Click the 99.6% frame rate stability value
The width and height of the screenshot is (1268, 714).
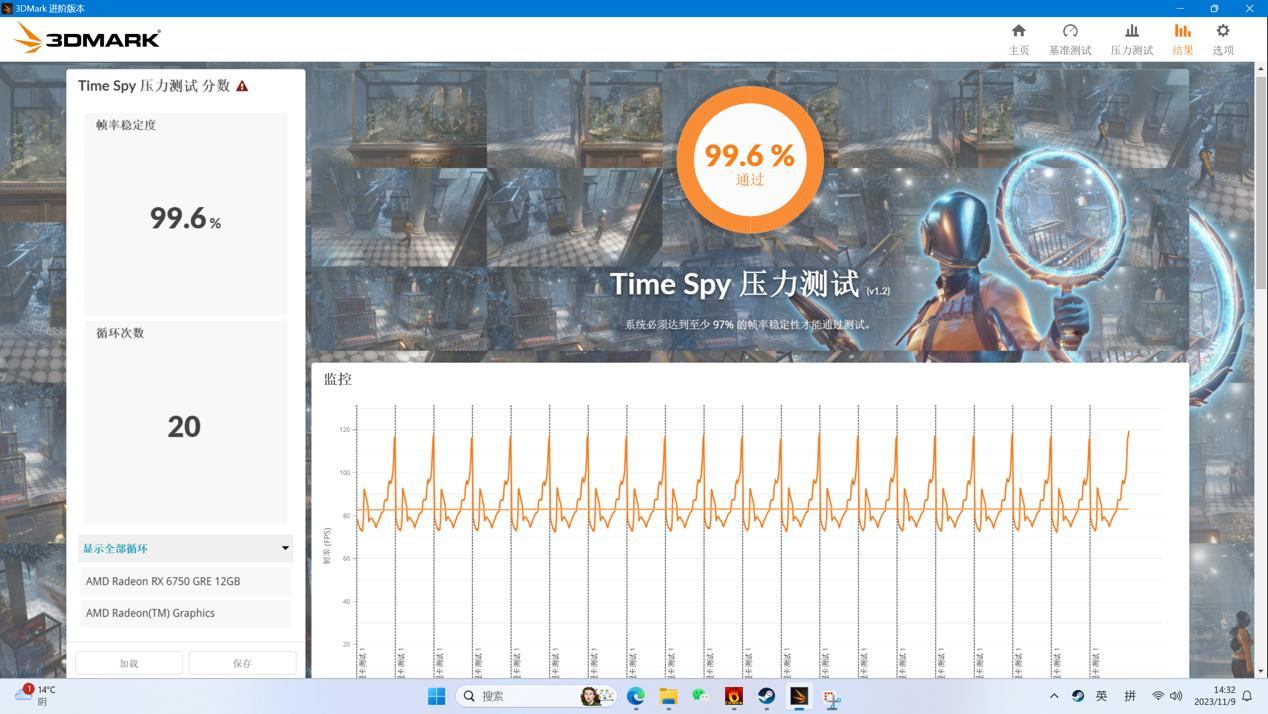pyautogui.click(x=185, y=218)
